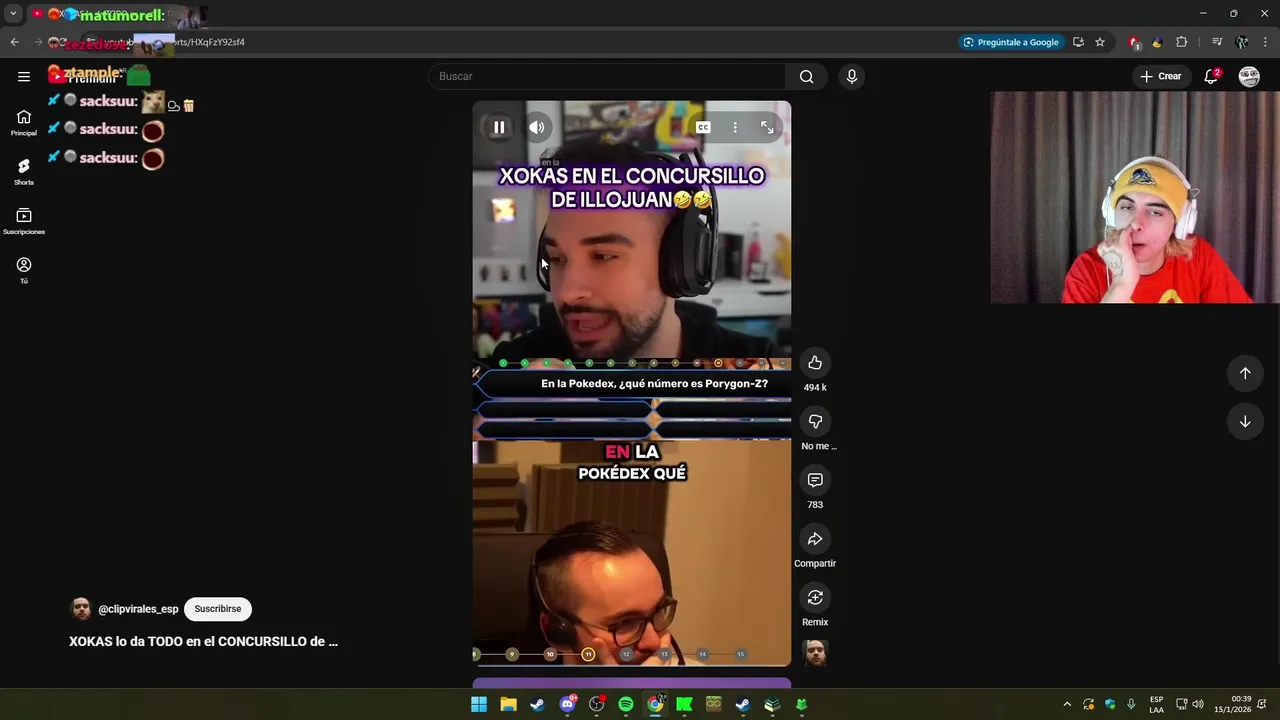Viewport: 1280px width, 720px height.
Task: Subscribe with the Suscribirse button
Action: pos(218,609)
